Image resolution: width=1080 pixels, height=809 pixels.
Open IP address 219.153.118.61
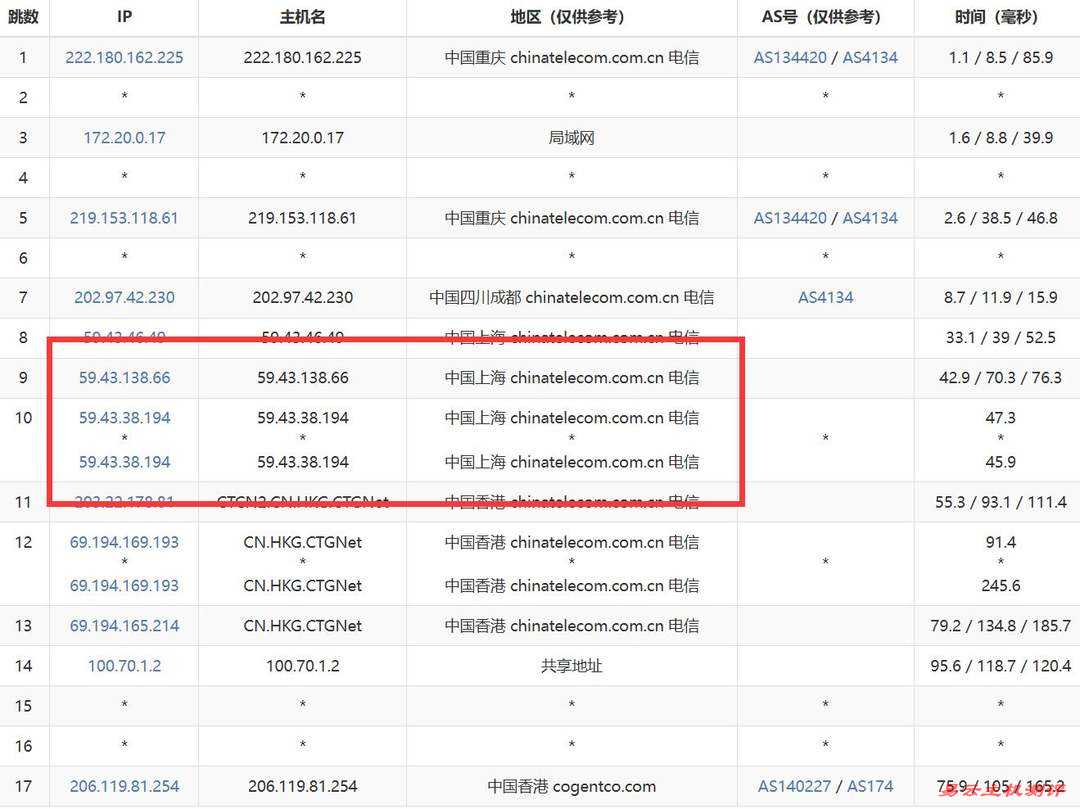click(124, 218)
